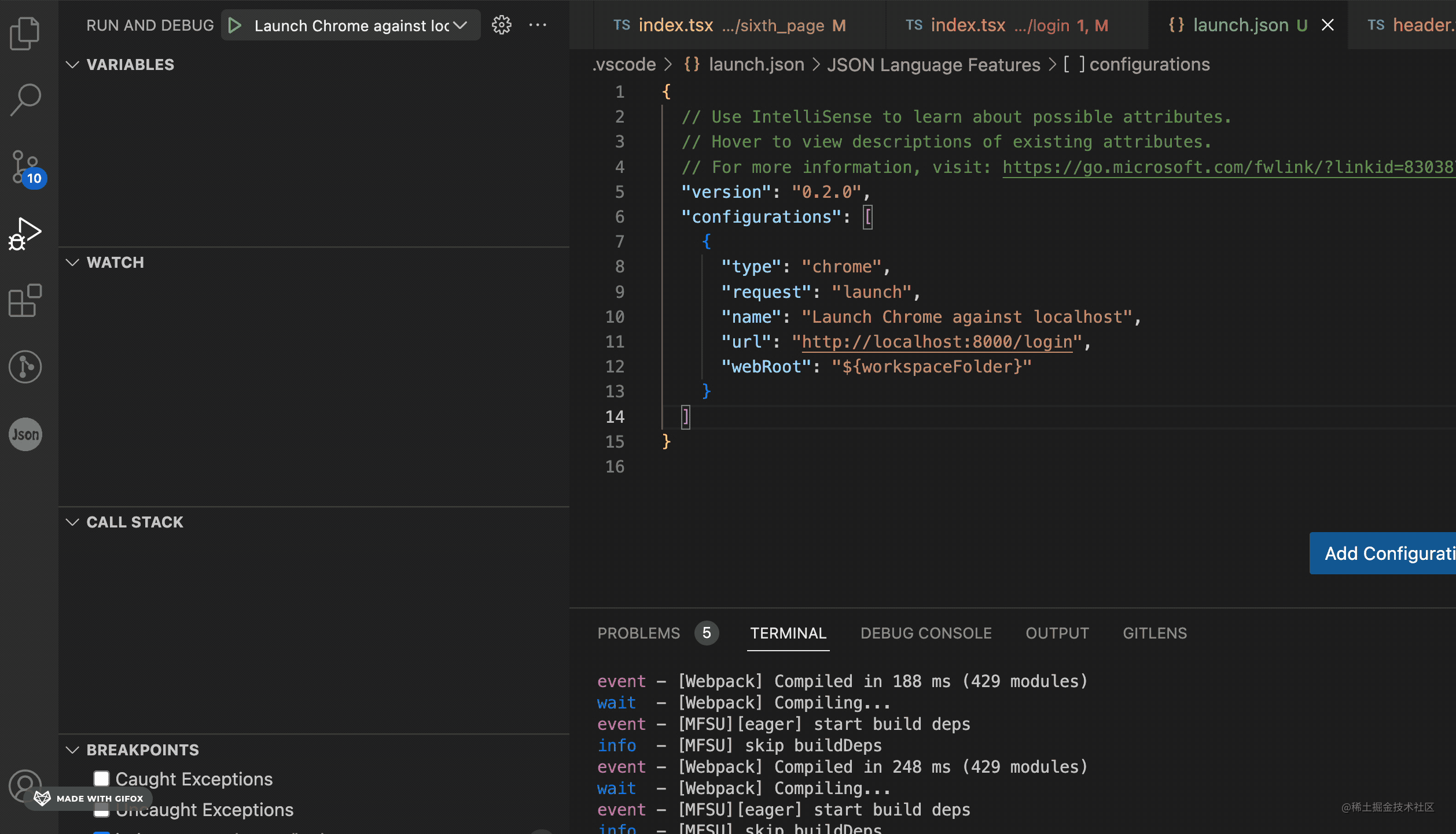Open the GitLens sidebar icon

click(25, 367)
